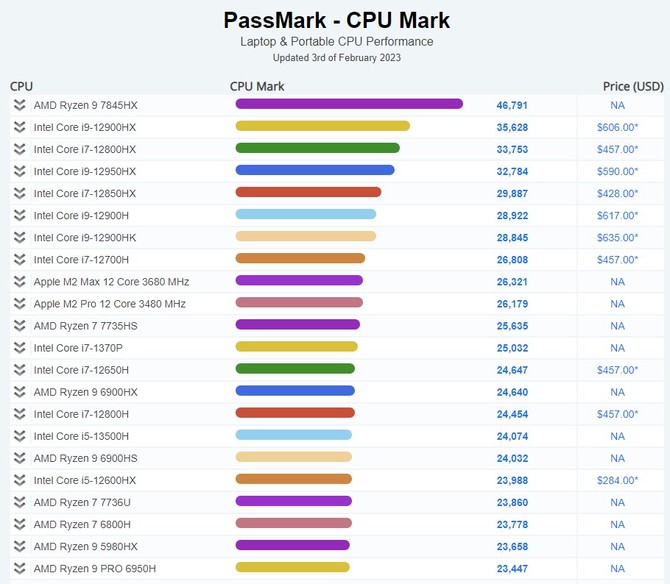Click the score 46,791
The width and height of the screenshot is (670, 584).
(512, 106)
